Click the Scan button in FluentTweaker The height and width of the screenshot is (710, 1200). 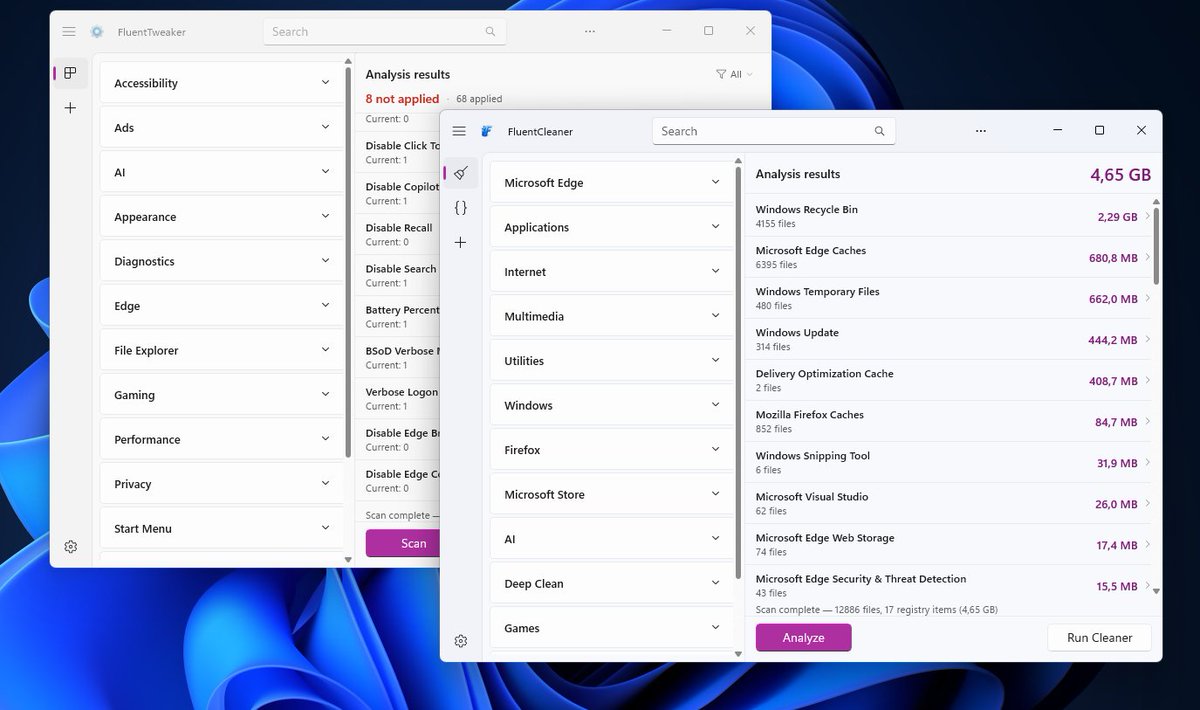pos(404,543)
